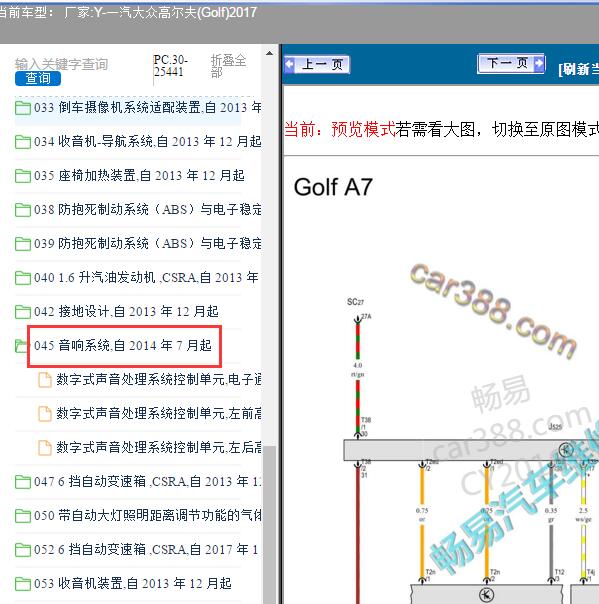Open folder icon for 053 收音机装置
This screenshot has height=604, width=599.
coord(23,584)
